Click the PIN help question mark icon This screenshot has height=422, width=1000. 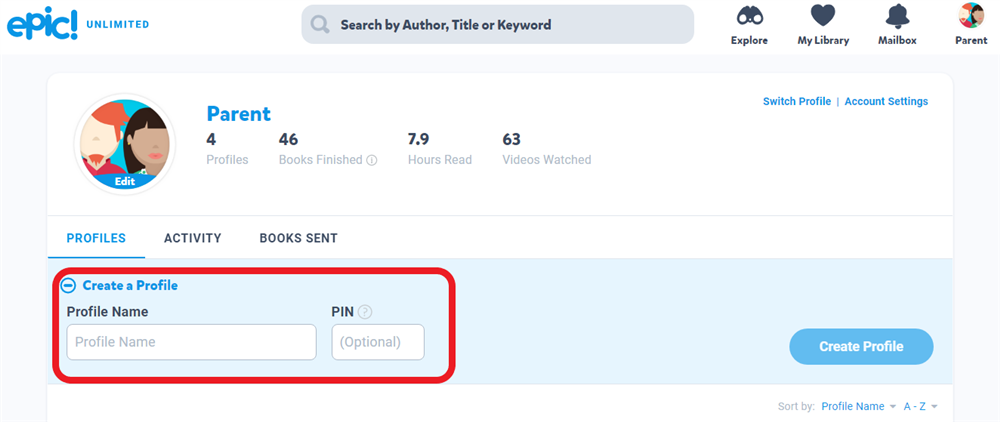(x=365, y=312)
